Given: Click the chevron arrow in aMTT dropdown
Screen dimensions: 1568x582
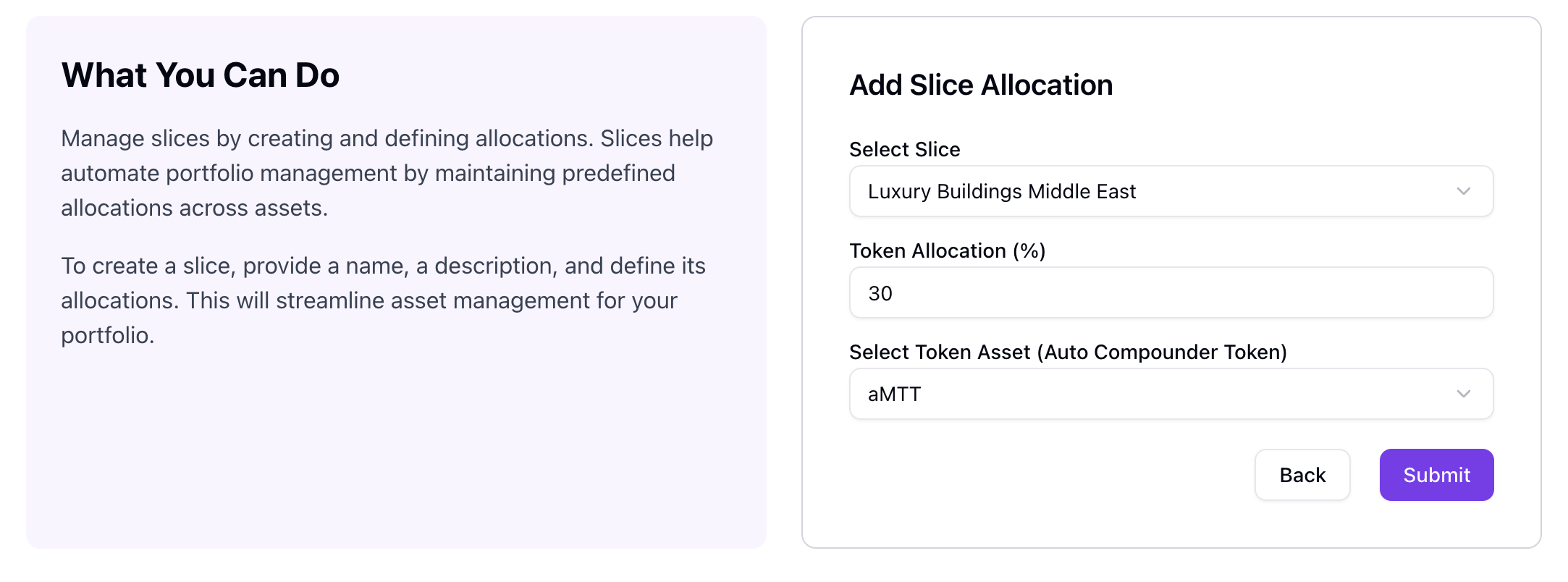Looking at the screenshot, I should click(1463, 394).
